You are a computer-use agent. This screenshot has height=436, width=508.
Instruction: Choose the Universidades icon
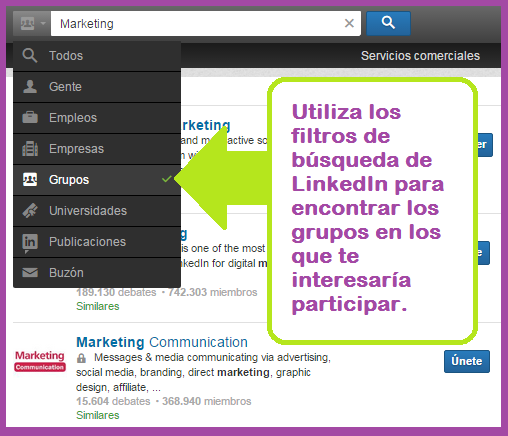pyautogui.click(x=30, y=211)
